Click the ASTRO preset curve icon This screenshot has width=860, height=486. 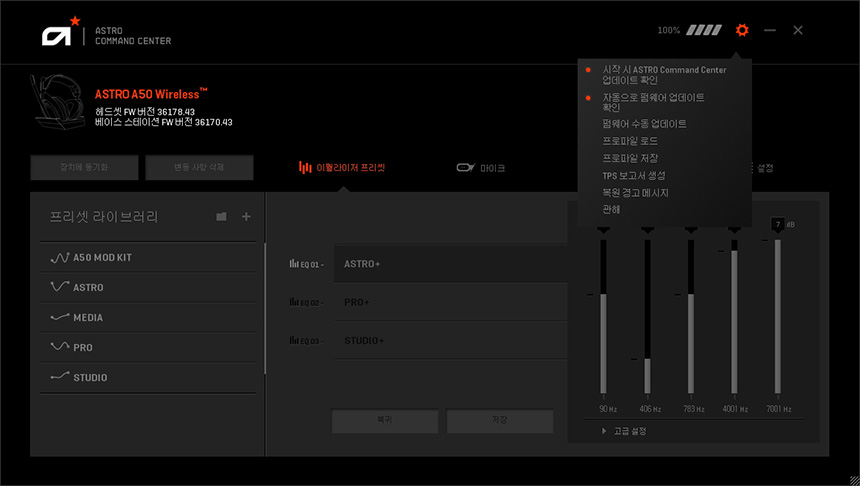[x=60, y=287]
